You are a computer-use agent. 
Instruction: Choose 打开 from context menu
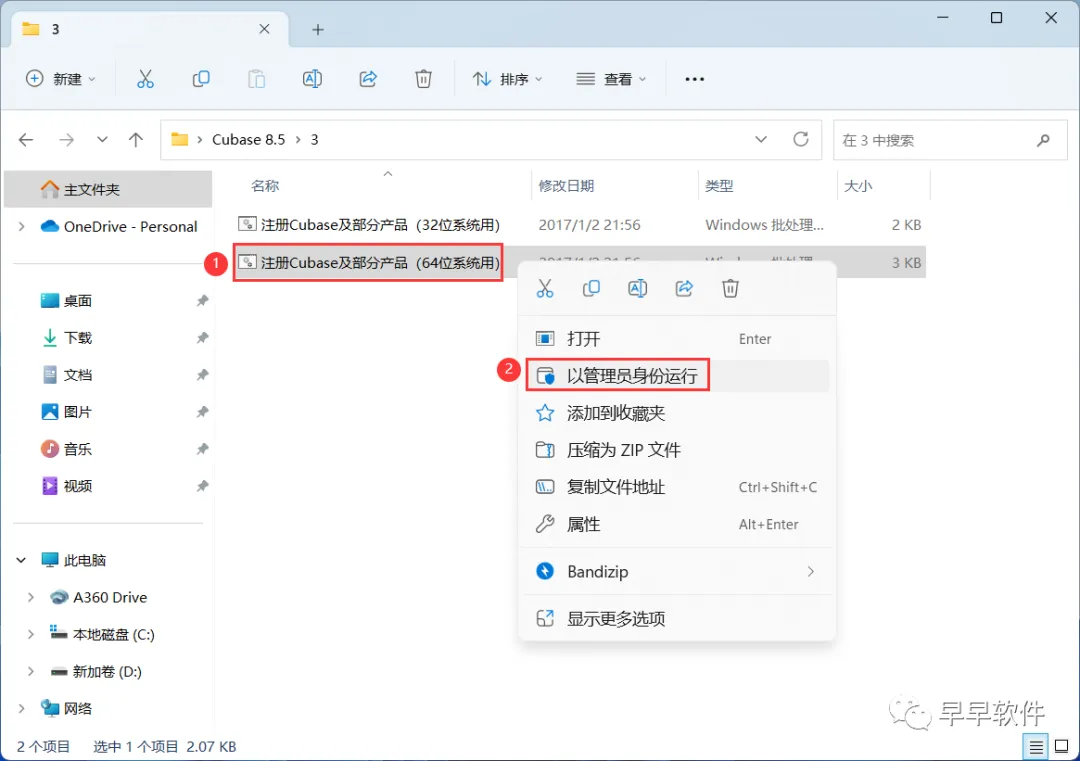pyautogui.click(x=677, y=339)
